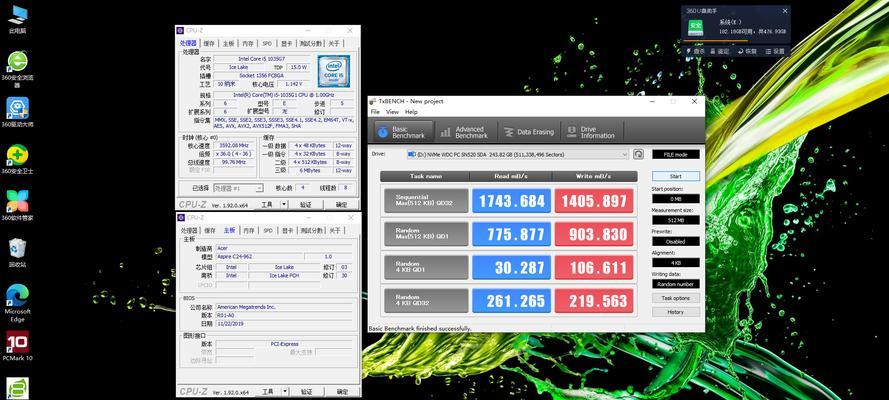This screenshot has width=889, height=400.
Task: Click the Prewrite Disabled field
Action: point(676,241)
